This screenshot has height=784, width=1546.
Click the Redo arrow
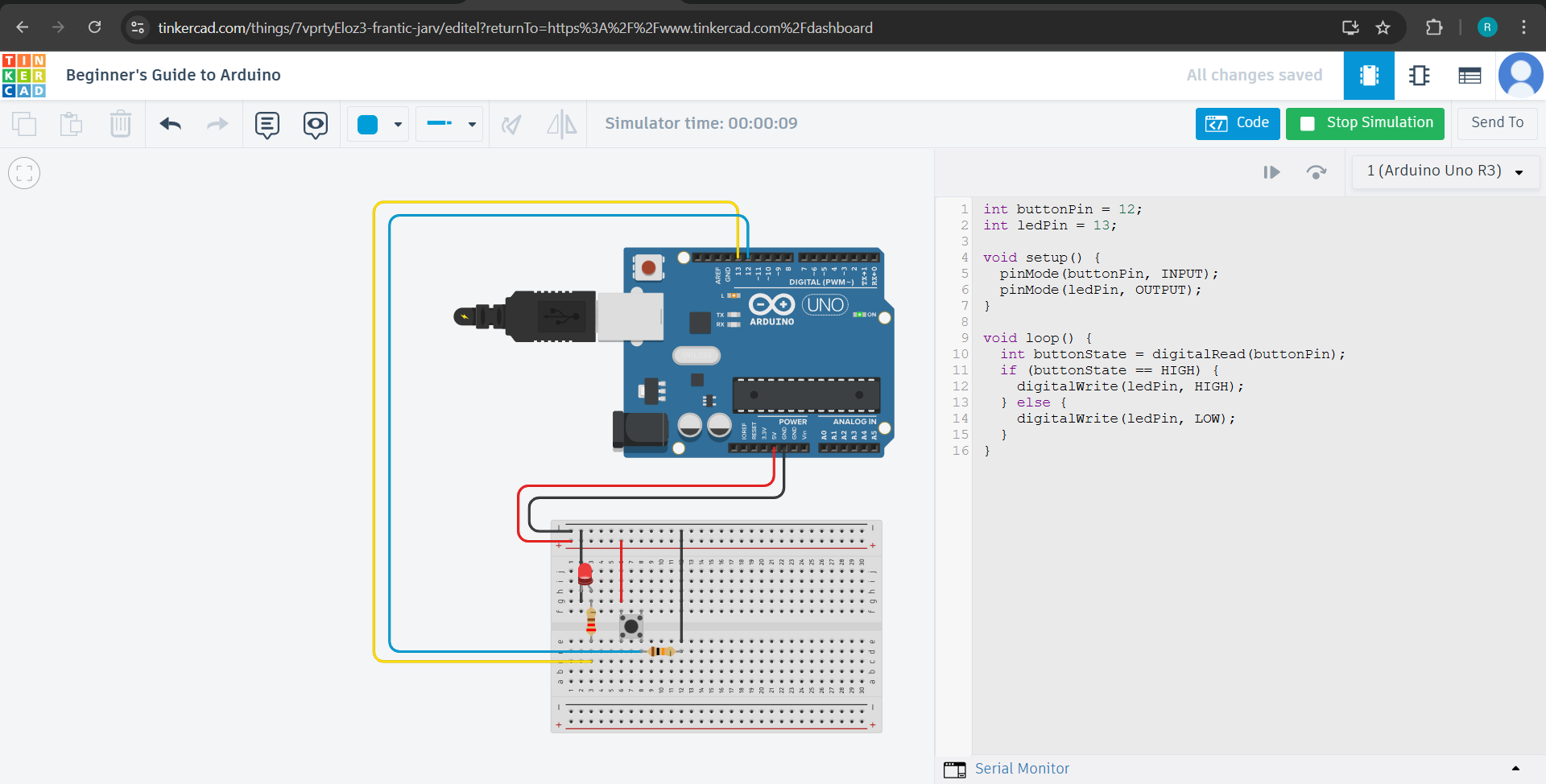(217, 124)
